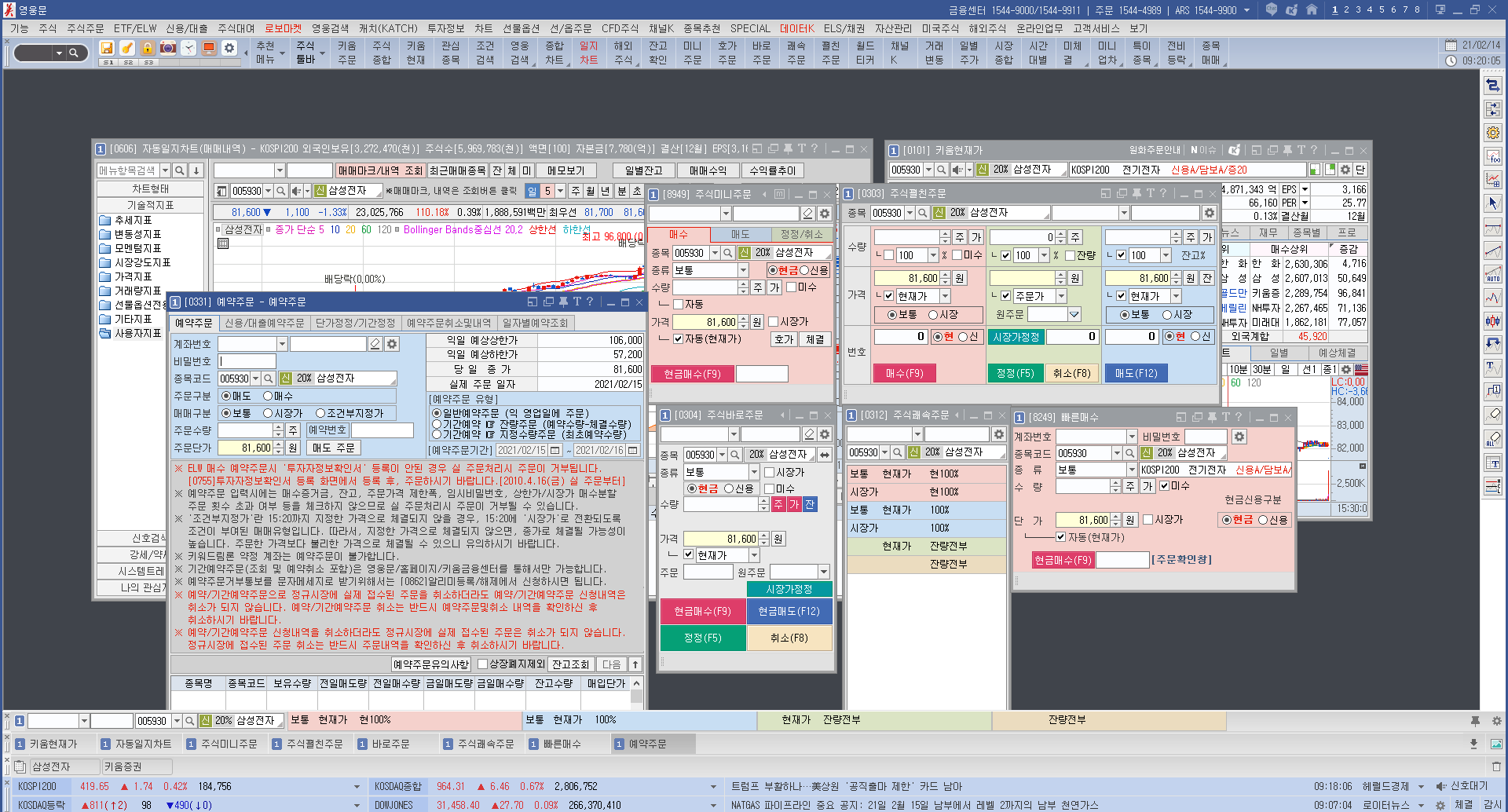This screenshot has width=1508, height=812.
Task: Click the yellow key icon in main toolbar
Action: tap(127, 48)
